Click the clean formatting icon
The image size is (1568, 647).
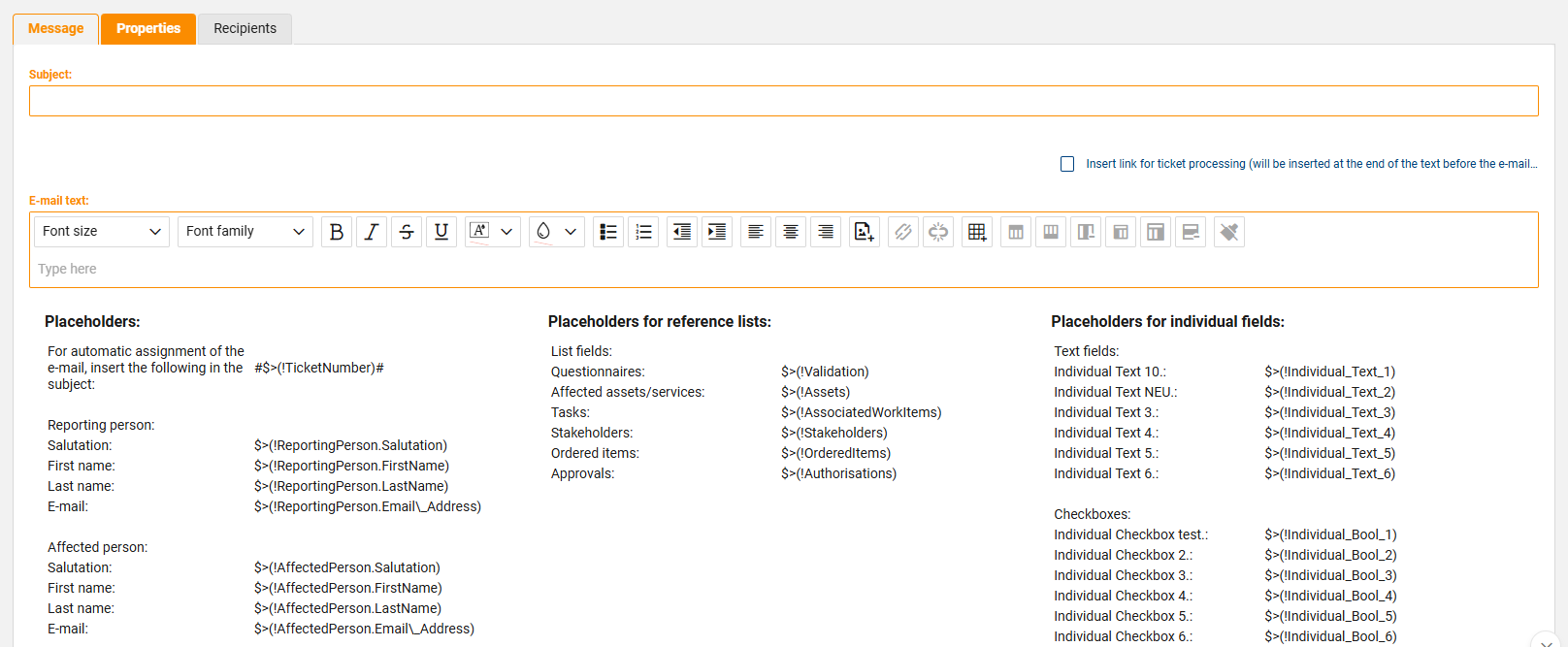coord(1229,232)
